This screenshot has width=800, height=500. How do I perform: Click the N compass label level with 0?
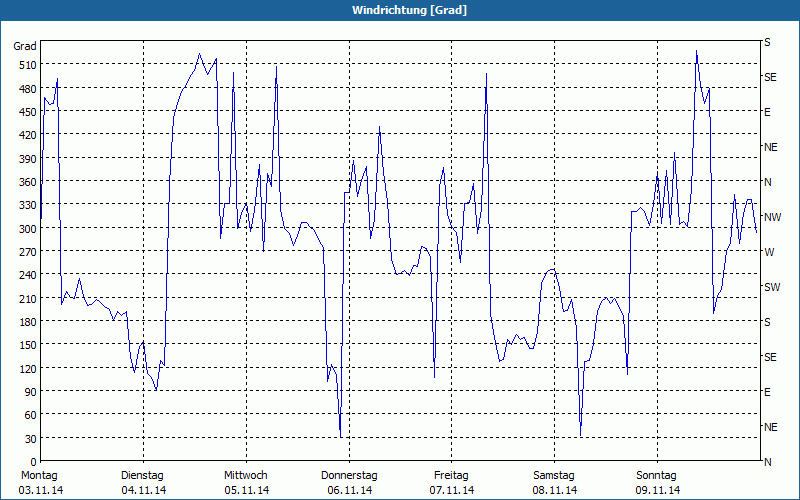[x=767, y=462]
